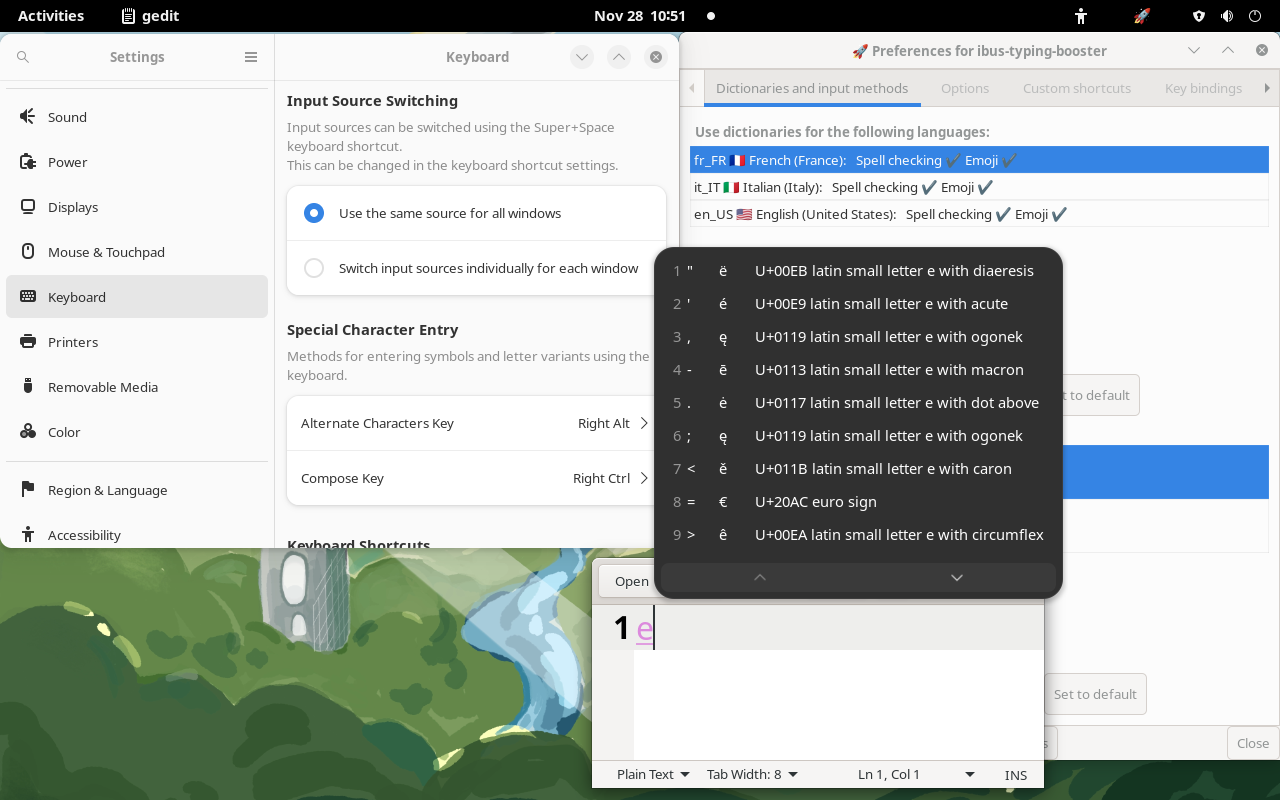
Task: Open Region & Language via the flag icon
Action: [27, 489]
